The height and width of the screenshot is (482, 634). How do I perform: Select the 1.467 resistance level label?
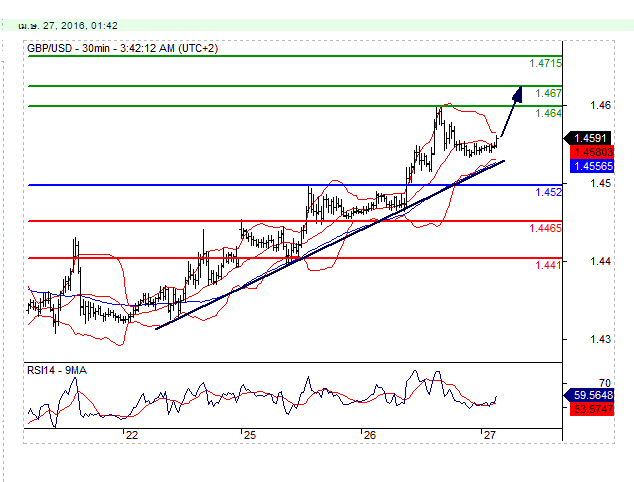click(548, 93)
